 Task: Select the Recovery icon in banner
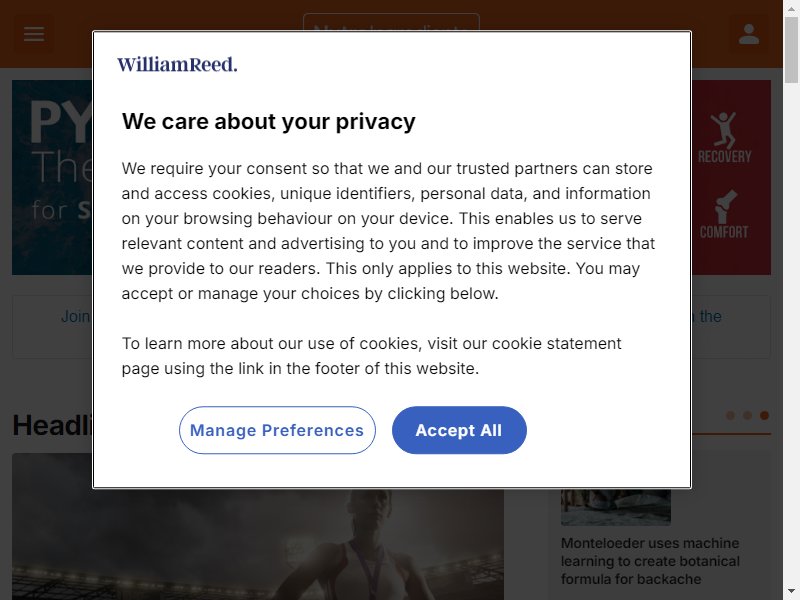point(724,138)
